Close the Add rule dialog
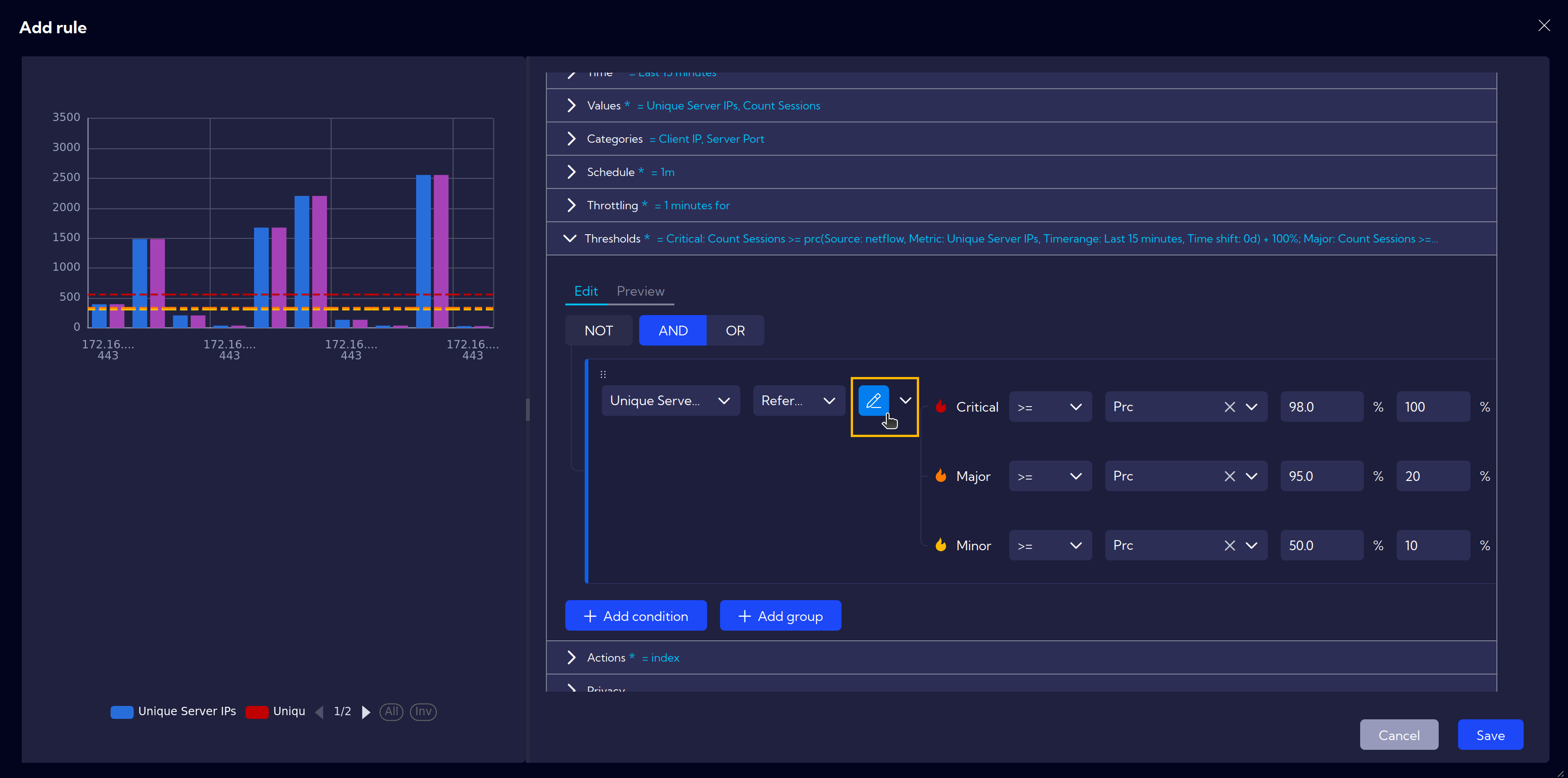This screenshot has height=778, width=1568. tap(1544, 25)
